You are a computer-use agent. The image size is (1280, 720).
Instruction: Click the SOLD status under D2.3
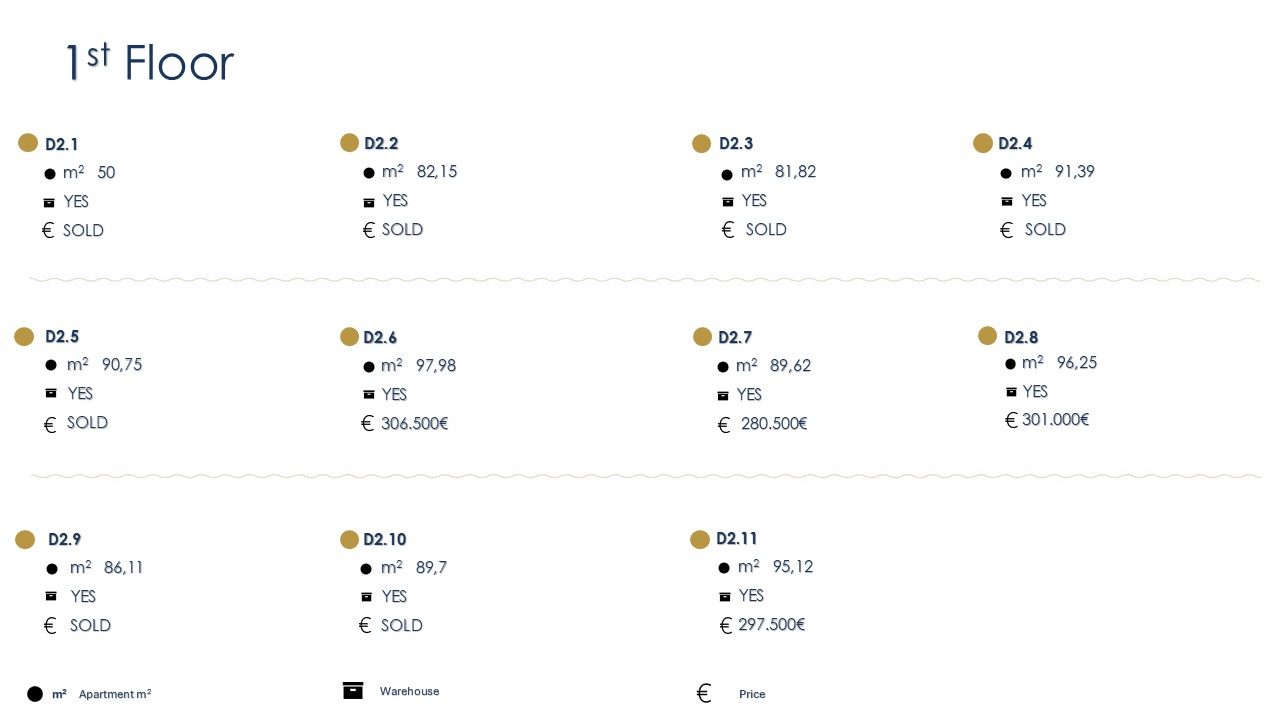(x=766, y=230)
